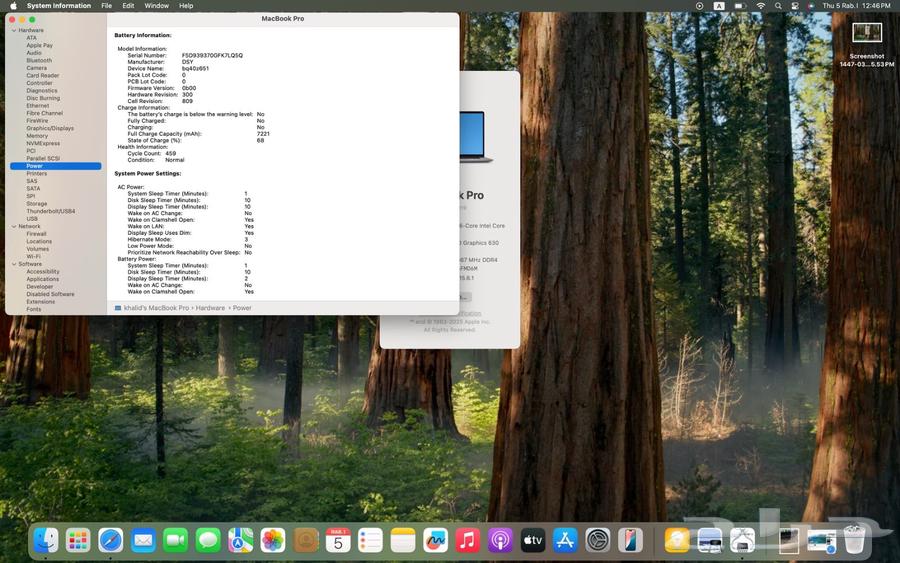
Task: Open Control Center from the menu bar
Action: [x=795, y=6]
